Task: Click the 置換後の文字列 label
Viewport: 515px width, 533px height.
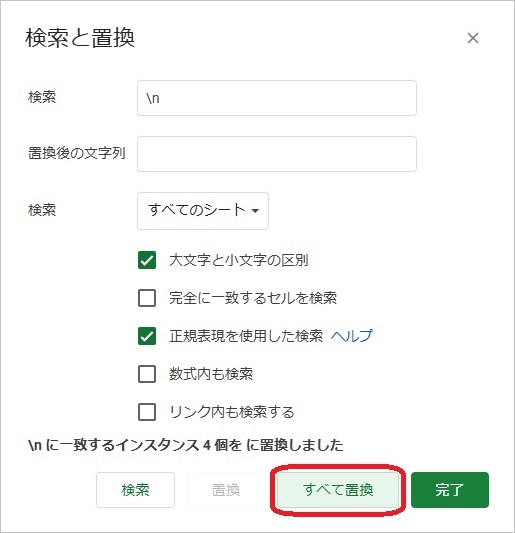Action: tap(77, 153)
